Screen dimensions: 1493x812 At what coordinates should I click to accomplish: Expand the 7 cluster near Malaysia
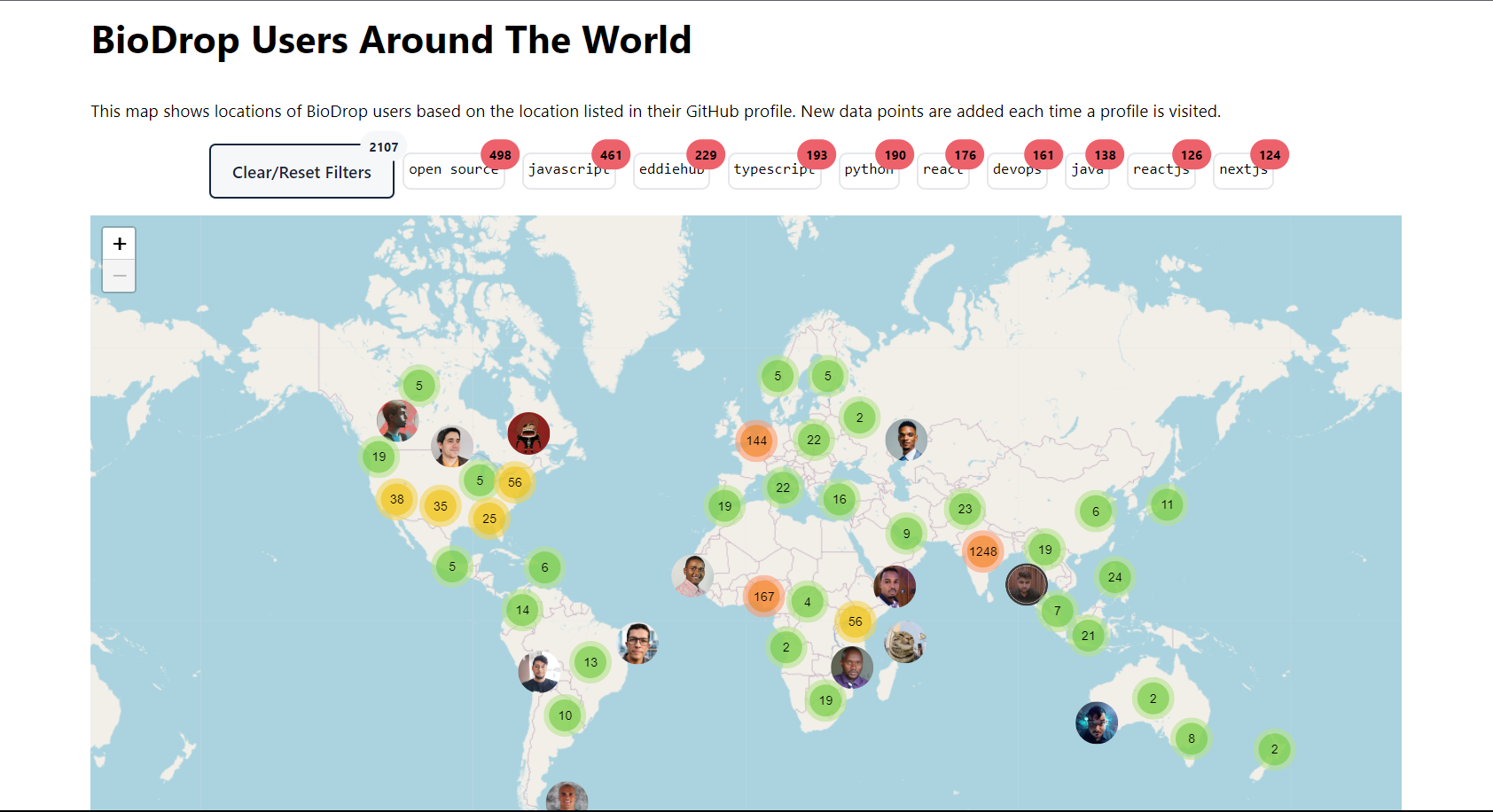click(x=1057, y=611)
